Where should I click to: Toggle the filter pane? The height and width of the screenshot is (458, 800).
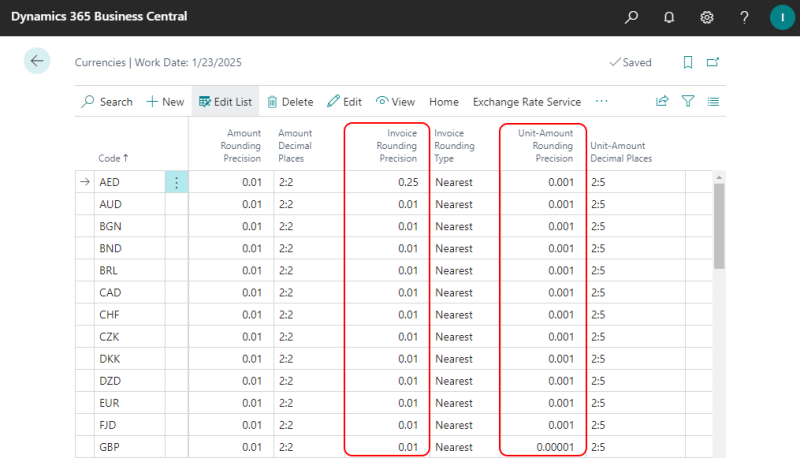coord(688,101)
